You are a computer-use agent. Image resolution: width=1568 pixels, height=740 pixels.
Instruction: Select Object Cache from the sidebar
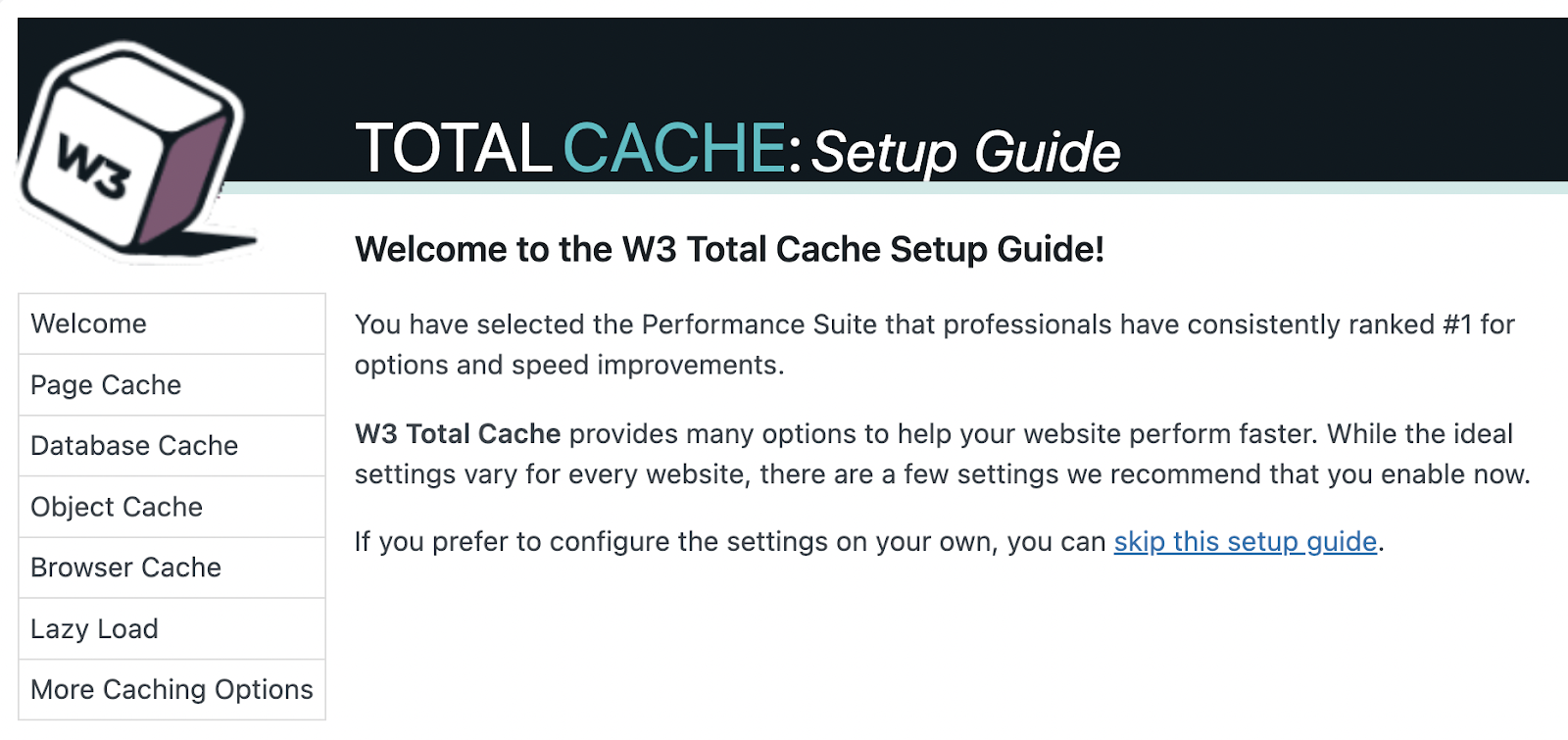[x=116, y=507]
